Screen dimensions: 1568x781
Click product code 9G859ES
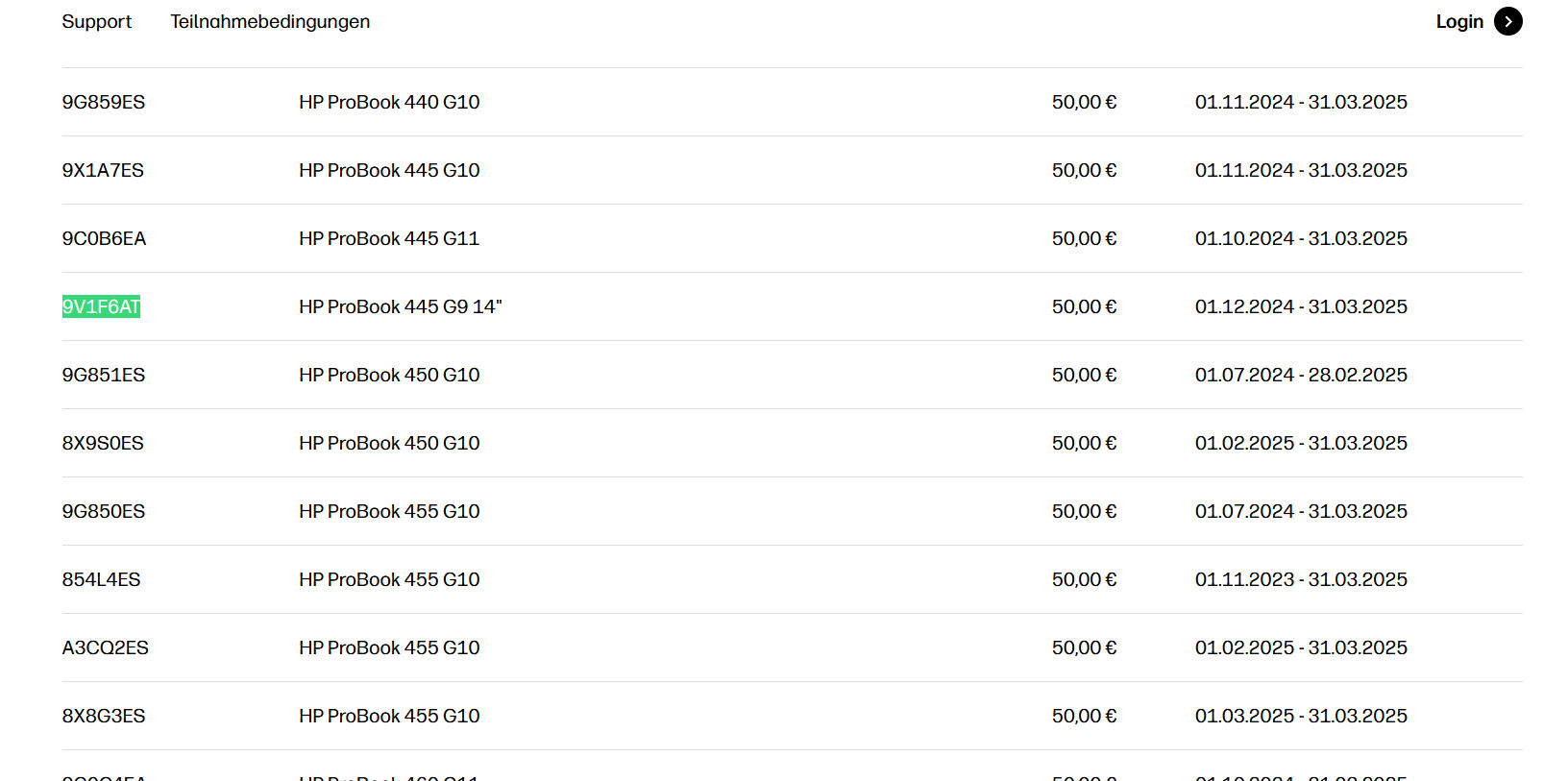[x=104, y=102]
